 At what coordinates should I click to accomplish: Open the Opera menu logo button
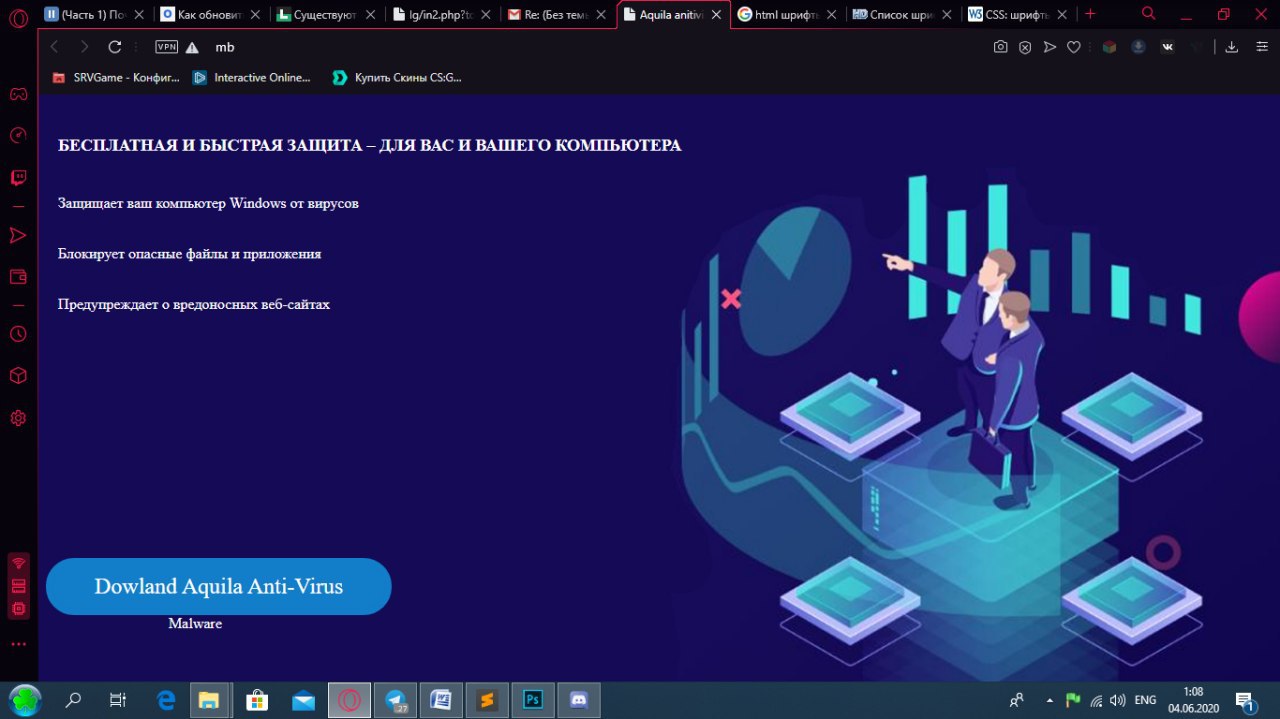coord(18,18)
